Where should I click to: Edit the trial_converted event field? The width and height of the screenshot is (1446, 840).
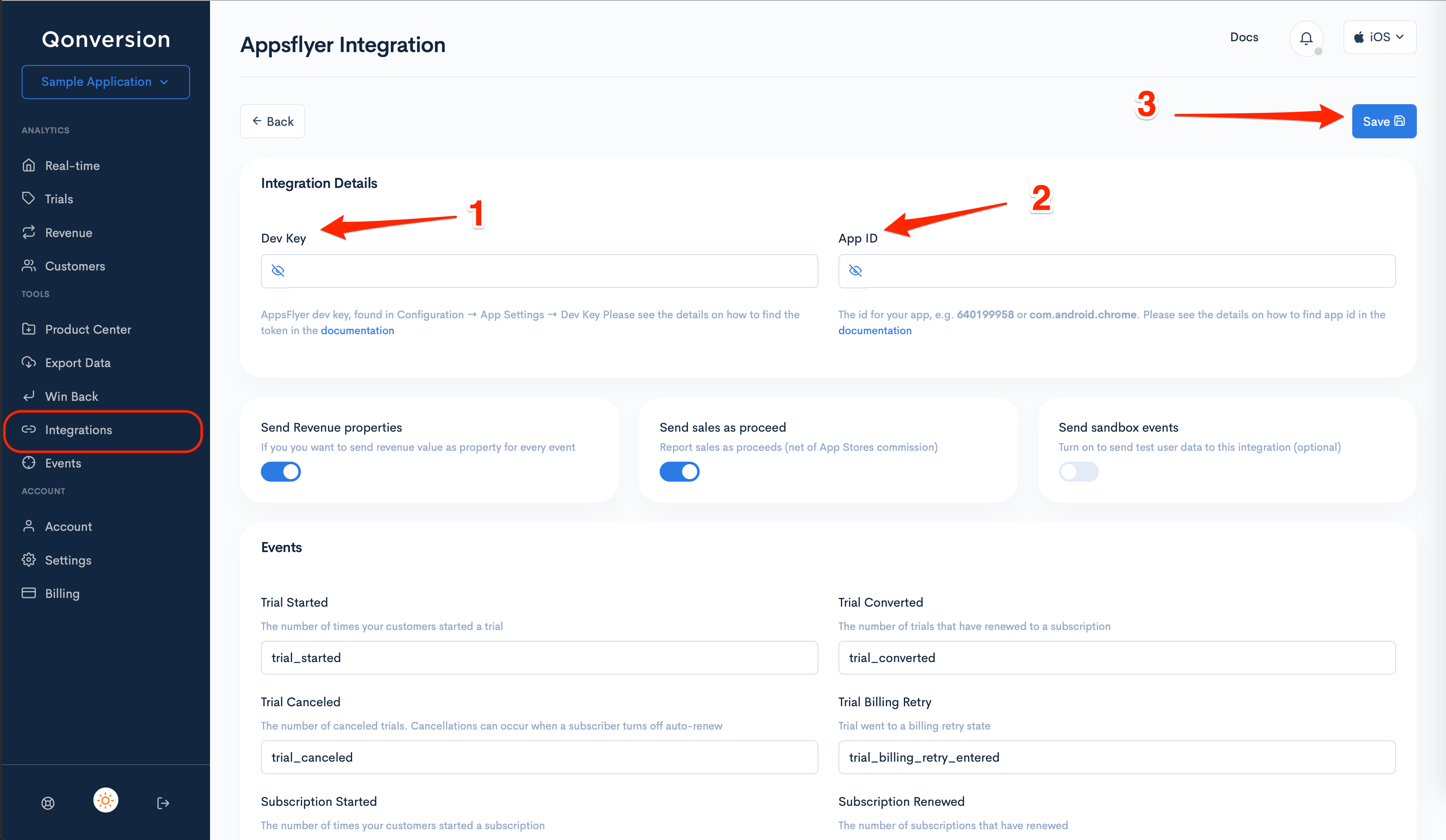pyautogui.click(x=1117, y=657)
